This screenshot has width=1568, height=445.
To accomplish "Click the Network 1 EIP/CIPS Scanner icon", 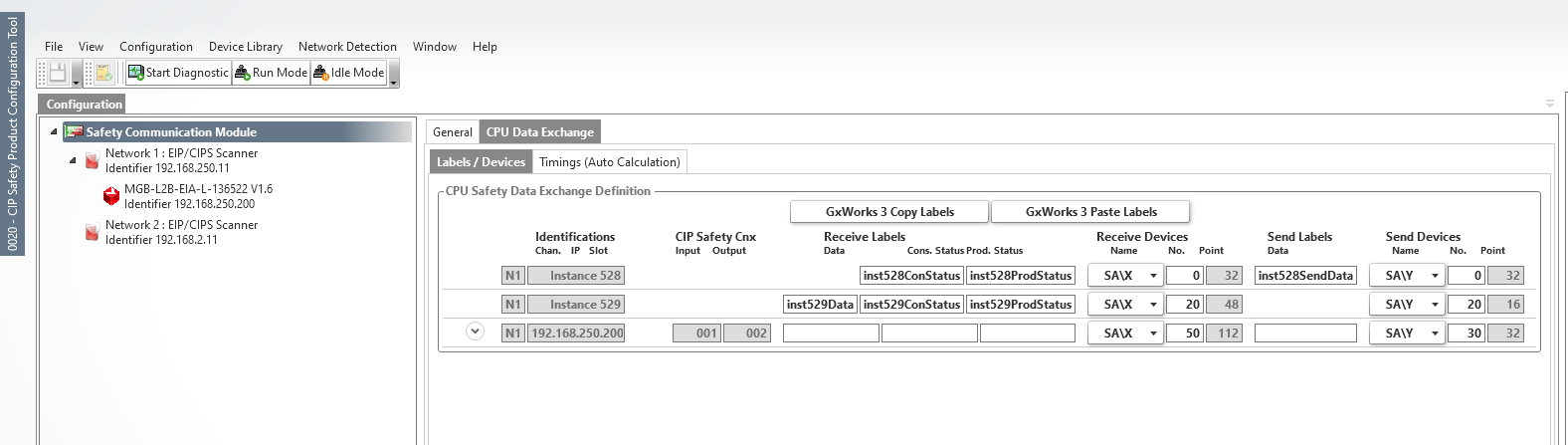I will click(x=92, y=160).
